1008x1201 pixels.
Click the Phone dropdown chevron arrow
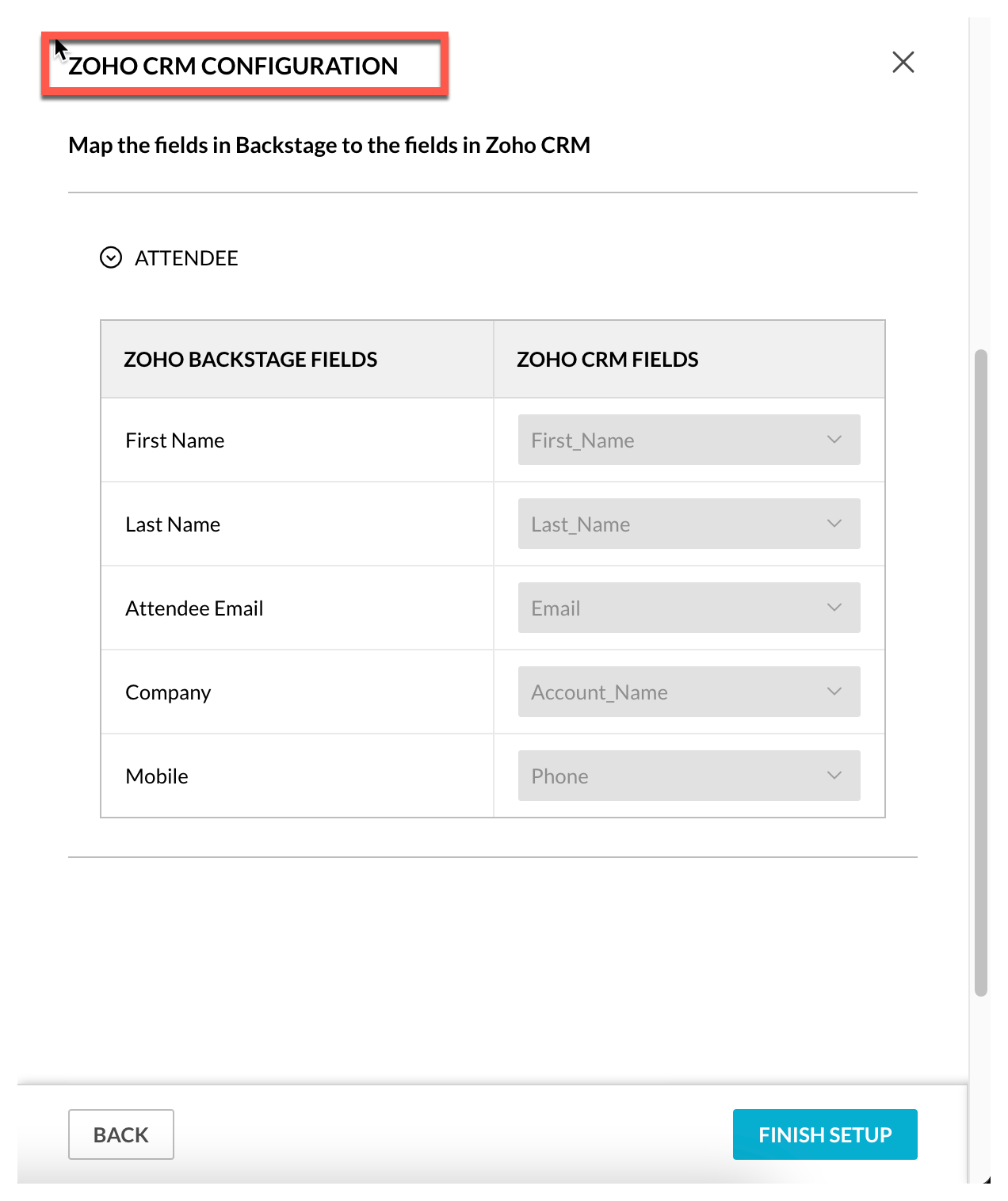point(834,776)
